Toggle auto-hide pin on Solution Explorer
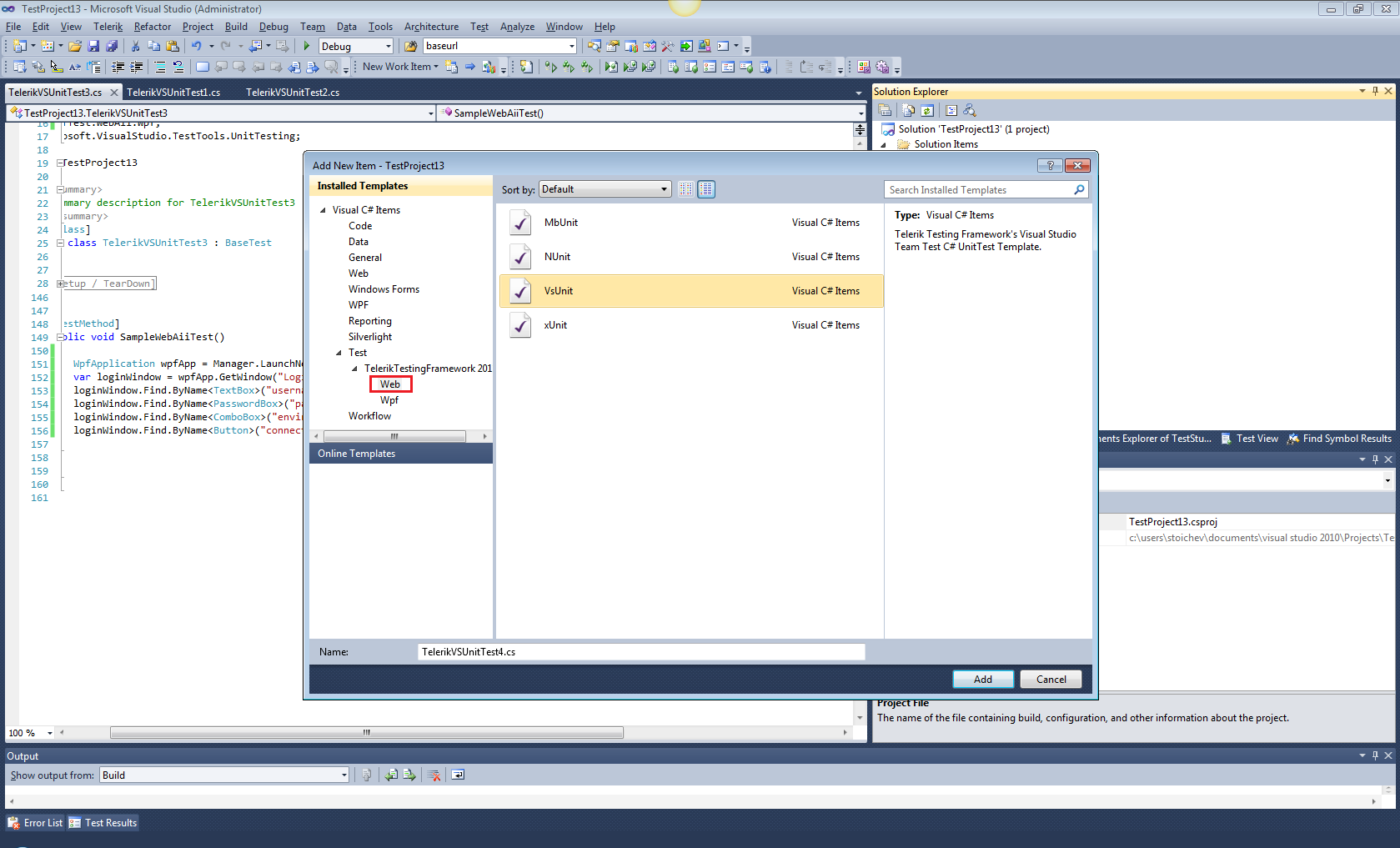The height and width of the screenshot is (848, 1400). pos(1375,91)
